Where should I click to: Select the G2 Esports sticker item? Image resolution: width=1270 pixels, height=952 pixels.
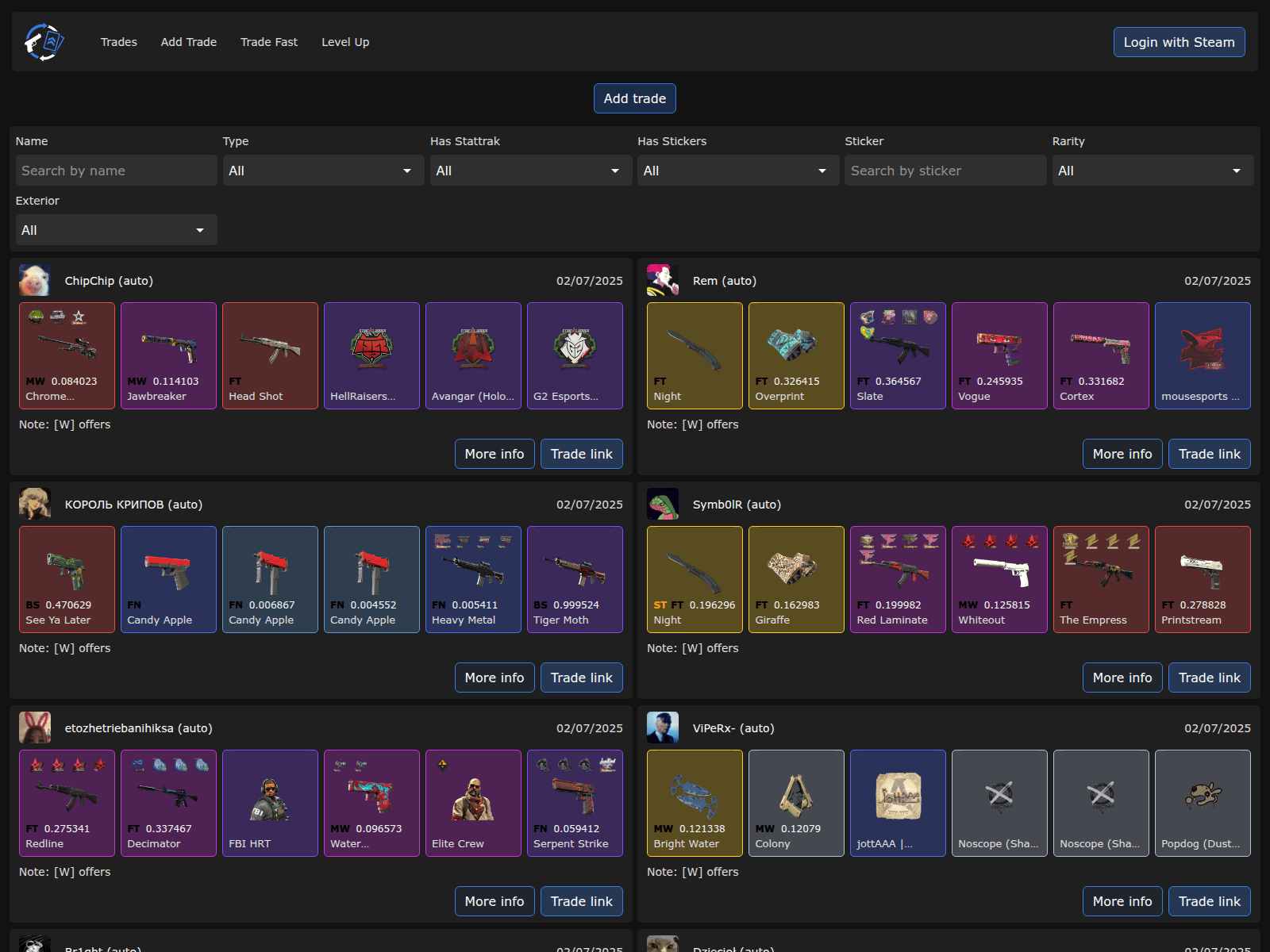point(575,355)
